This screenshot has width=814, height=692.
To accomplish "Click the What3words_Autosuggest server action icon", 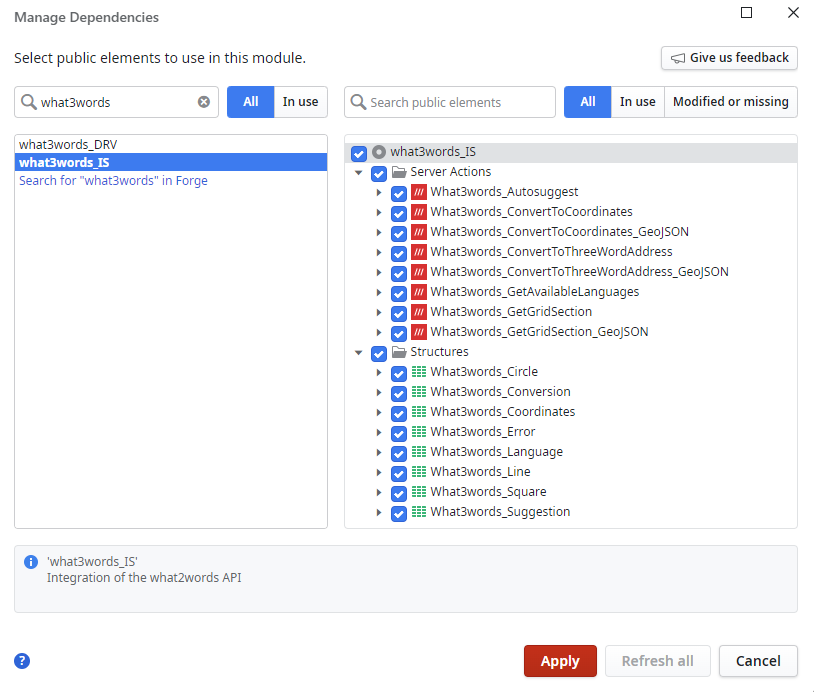I will (419, 192).
